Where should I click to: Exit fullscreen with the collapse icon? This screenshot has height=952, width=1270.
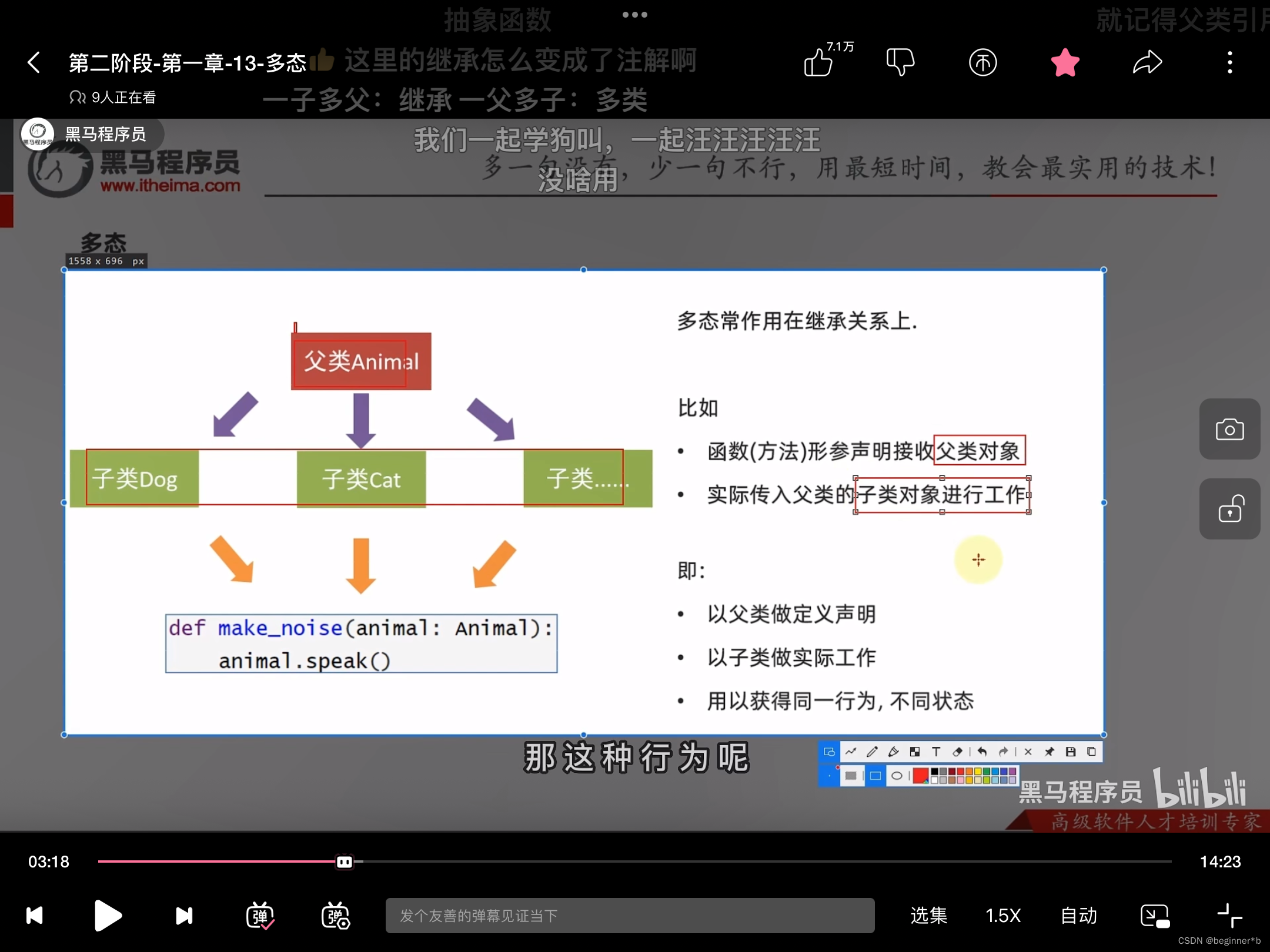(x=1229, y=915)
